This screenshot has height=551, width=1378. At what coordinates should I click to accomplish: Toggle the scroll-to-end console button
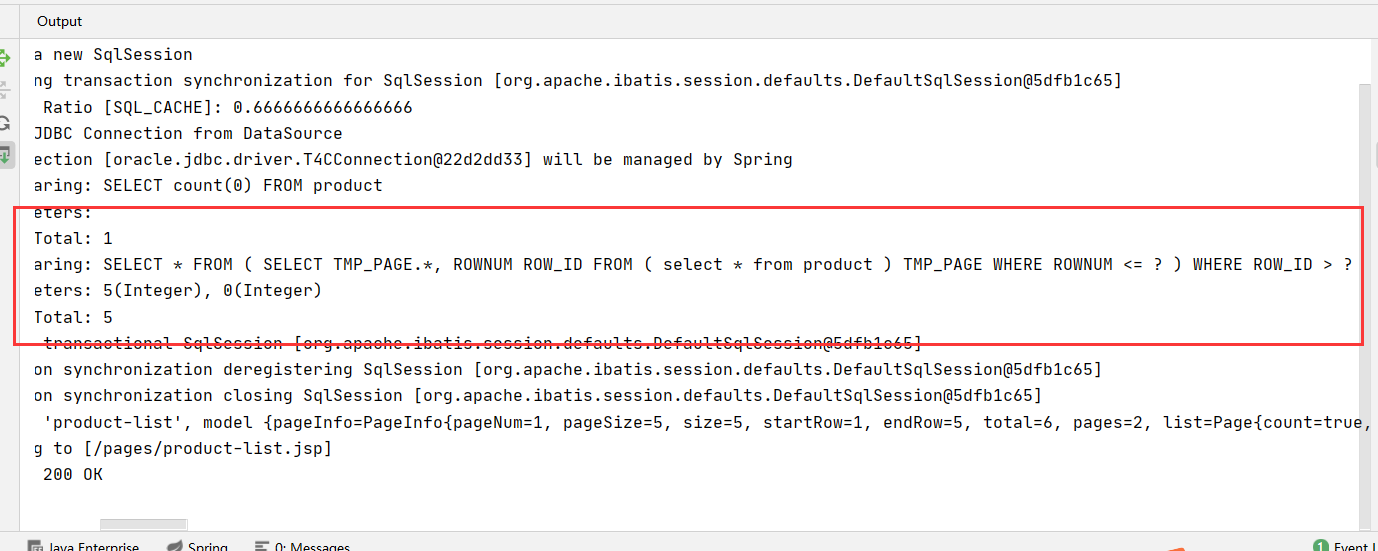(6, 154)
